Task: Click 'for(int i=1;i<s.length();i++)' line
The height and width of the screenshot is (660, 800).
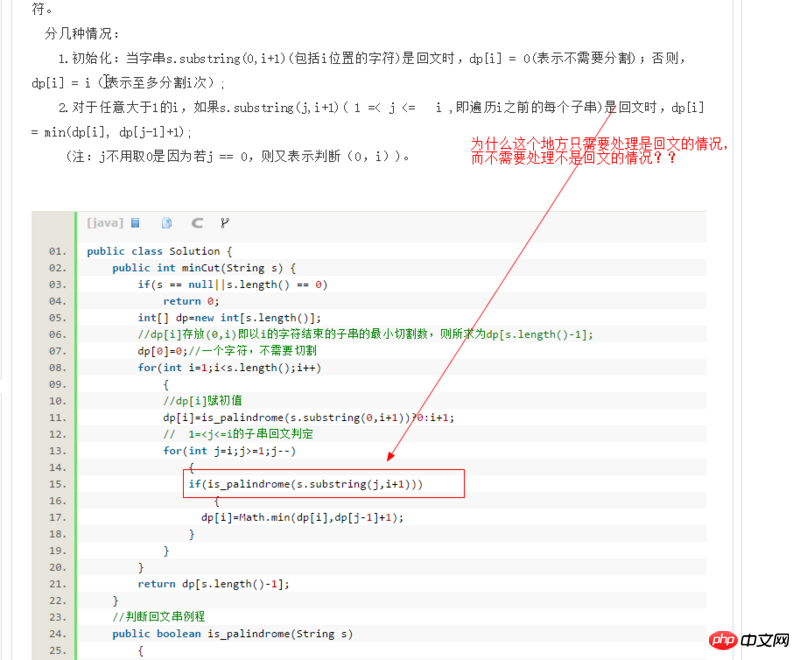Action: 230,368
